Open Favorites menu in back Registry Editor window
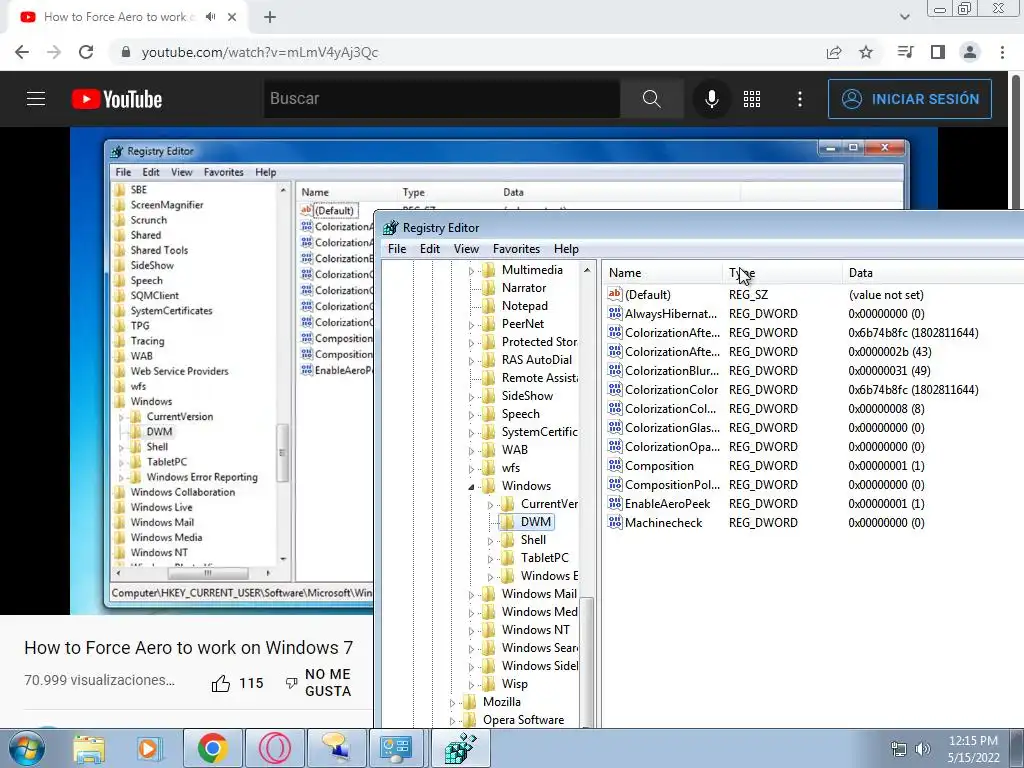This screenshot has height=768, width=1024. [223, 172]
